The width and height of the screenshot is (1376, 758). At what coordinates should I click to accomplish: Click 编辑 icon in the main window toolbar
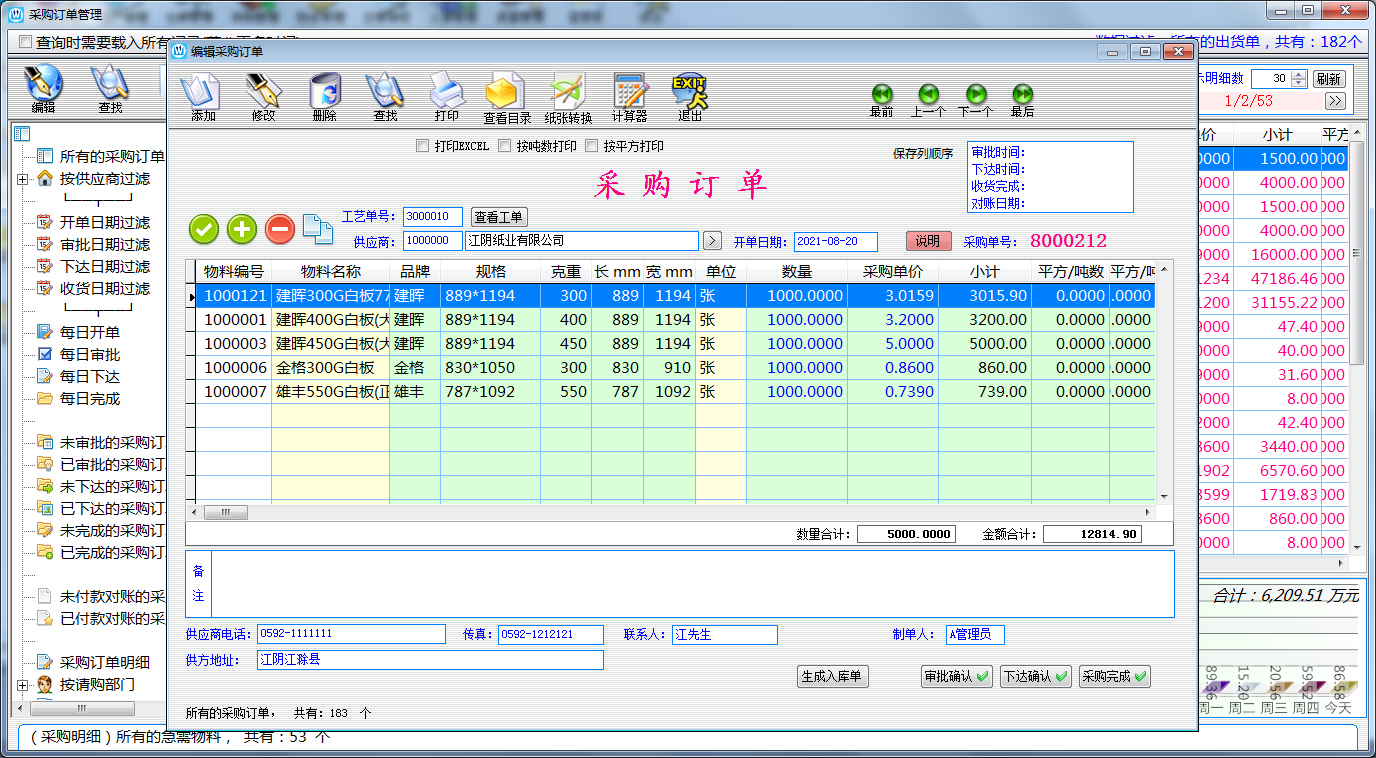point(43,88)
